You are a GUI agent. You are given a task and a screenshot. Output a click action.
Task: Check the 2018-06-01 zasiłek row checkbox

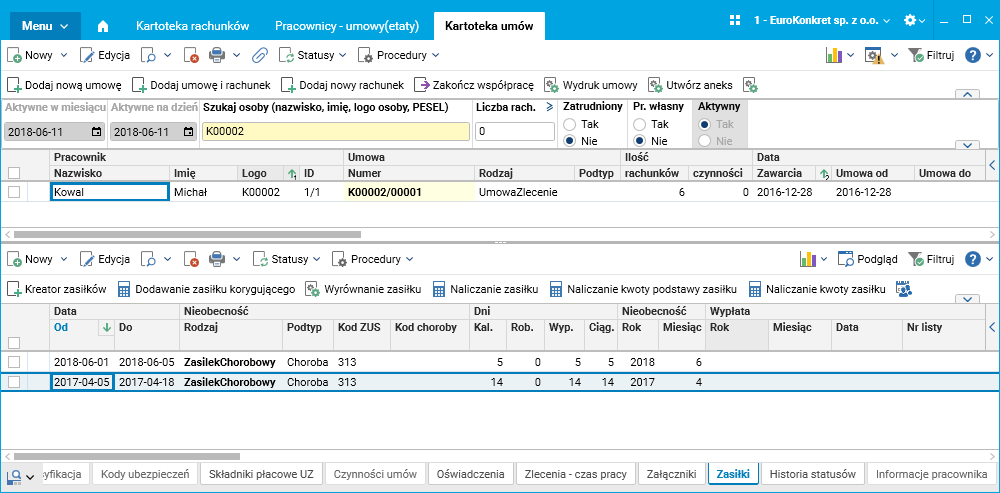click(x=14, y=361)
